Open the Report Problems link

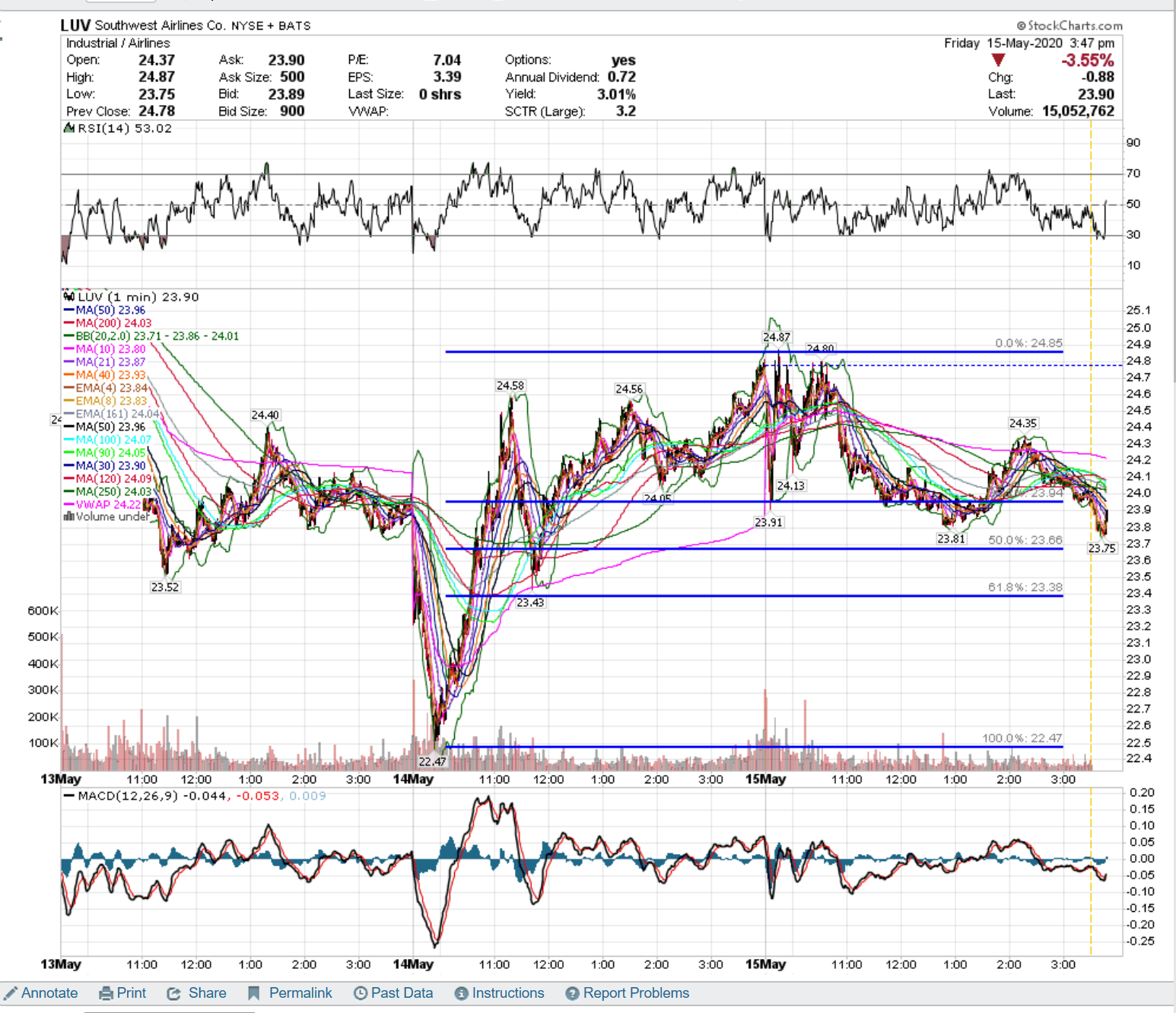click(x=635, y=993)
